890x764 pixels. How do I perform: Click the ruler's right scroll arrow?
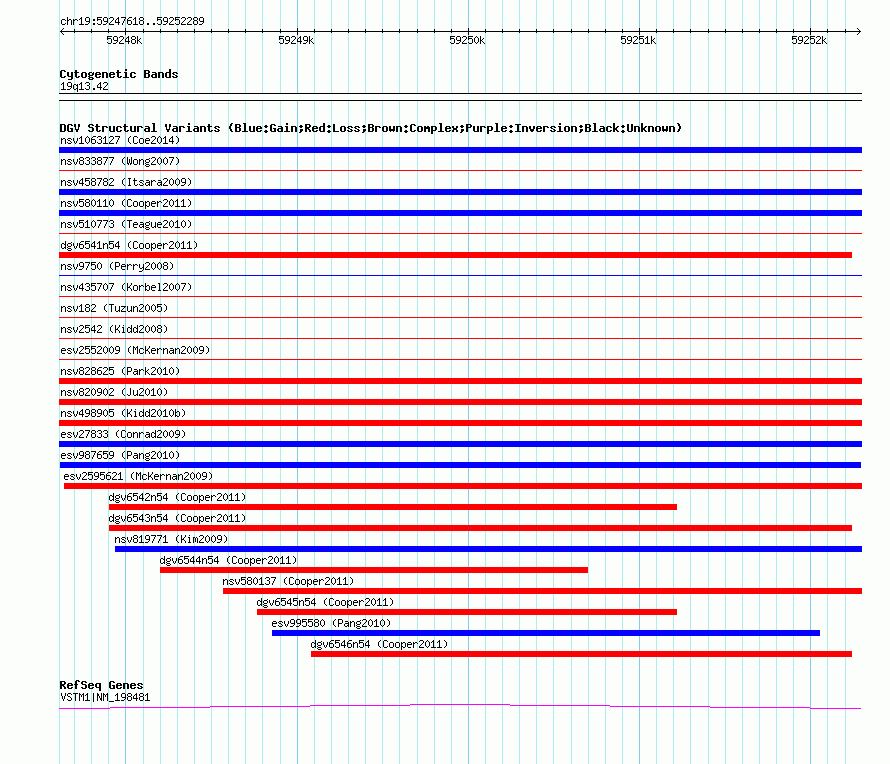[859, 31]
